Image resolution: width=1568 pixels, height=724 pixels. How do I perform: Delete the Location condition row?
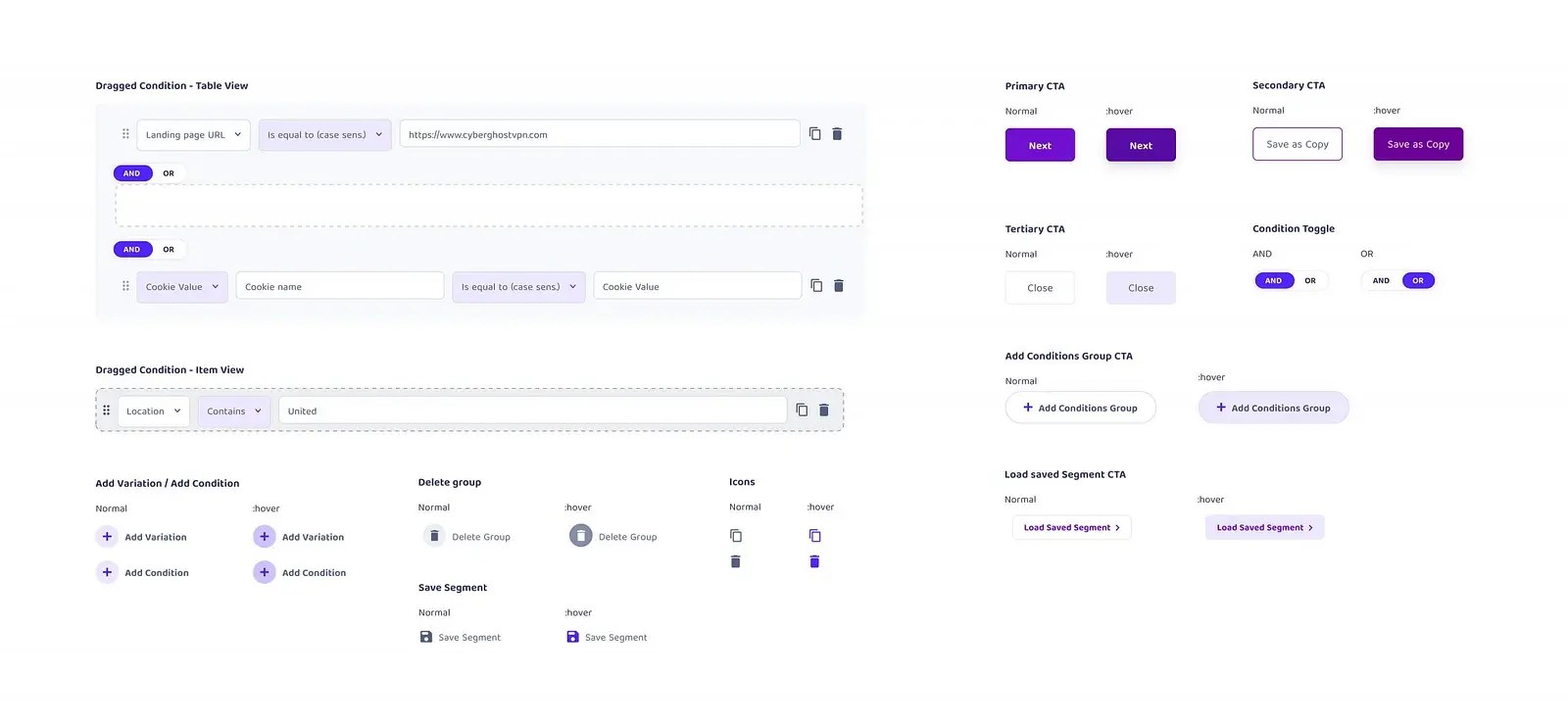click(823, 410)
